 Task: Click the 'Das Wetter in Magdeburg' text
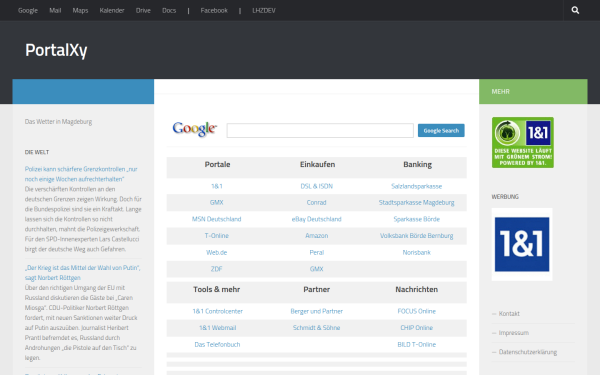[58, 121]
